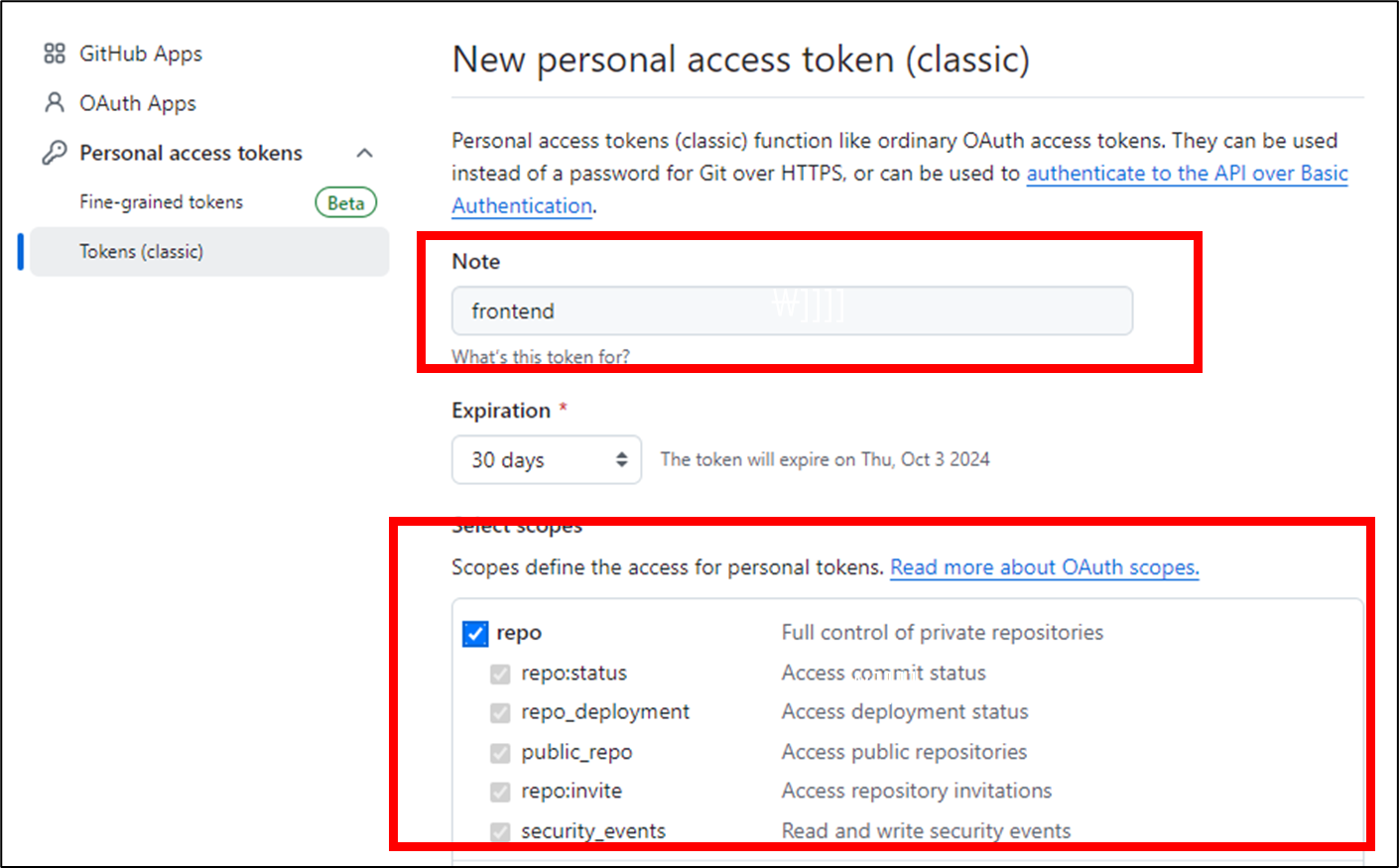Toggle the repo:invite checkbox
The width and height of the screenshot is (1399, 868).
(x=500, y=792)
